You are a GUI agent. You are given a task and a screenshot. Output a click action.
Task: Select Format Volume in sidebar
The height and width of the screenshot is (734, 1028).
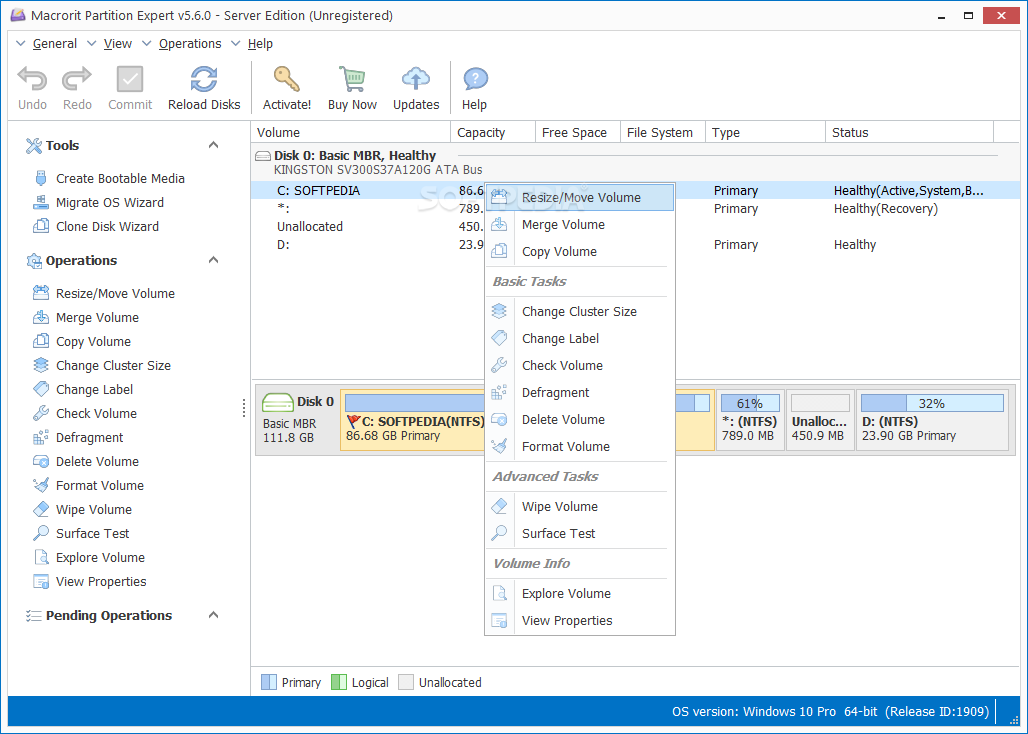[88, 486]
